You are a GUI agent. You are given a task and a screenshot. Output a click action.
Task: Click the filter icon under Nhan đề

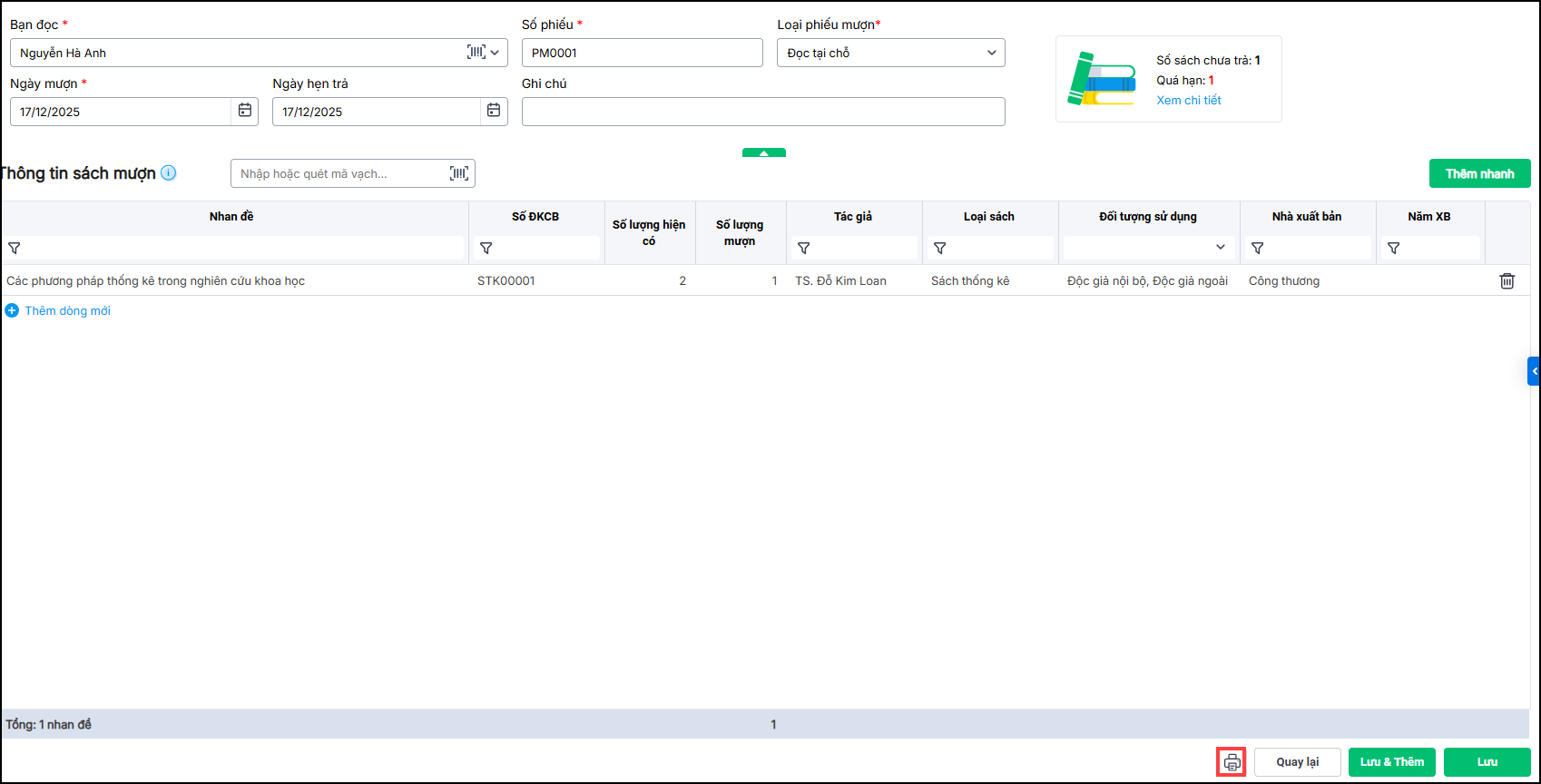(x=15, y=248)
